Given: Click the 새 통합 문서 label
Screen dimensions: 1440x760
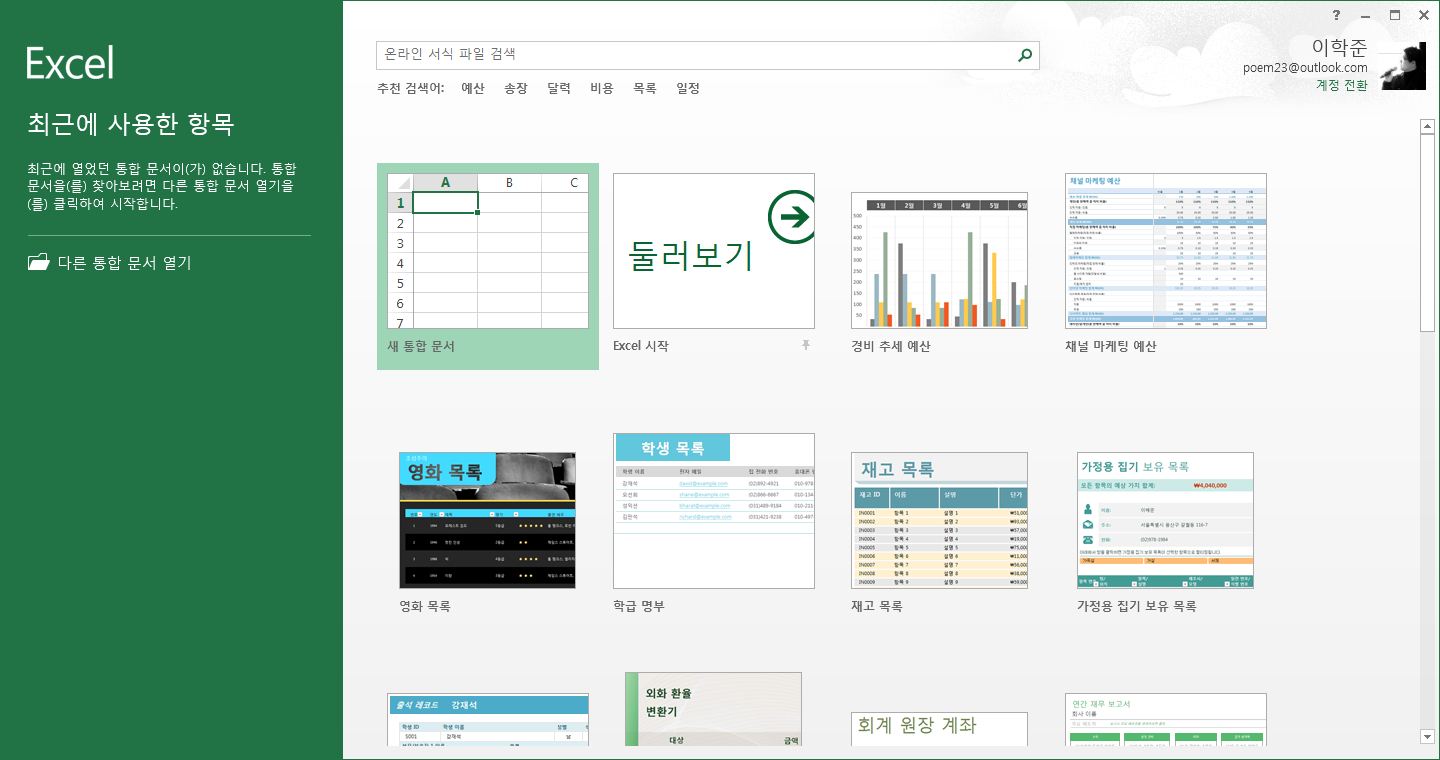Looking at the screenshot, I should click(421, 346).
